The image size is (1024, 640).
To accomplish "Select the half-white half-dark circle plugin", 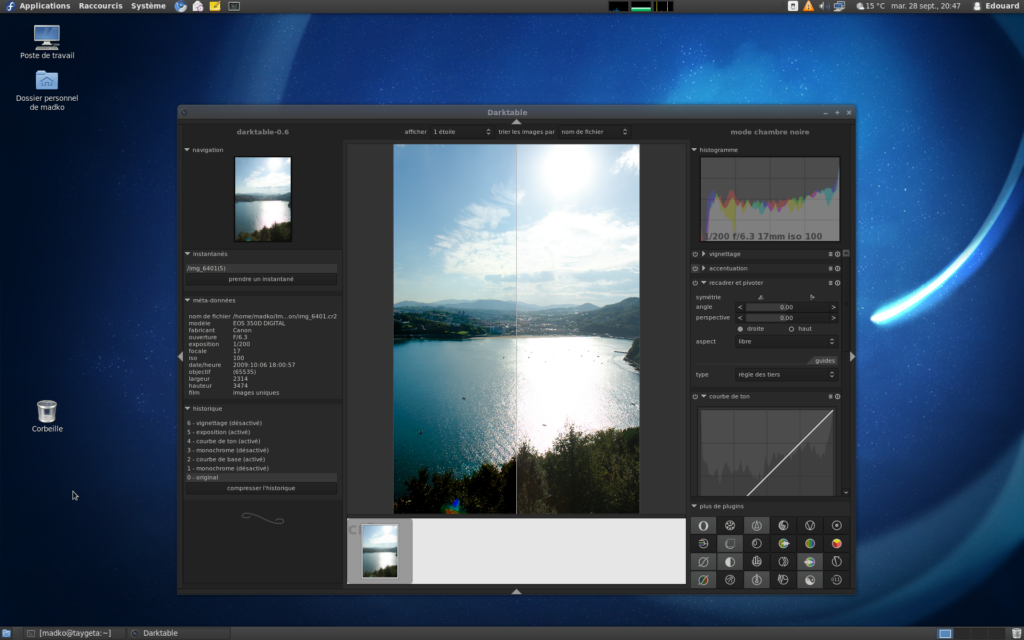I will 730,562.
